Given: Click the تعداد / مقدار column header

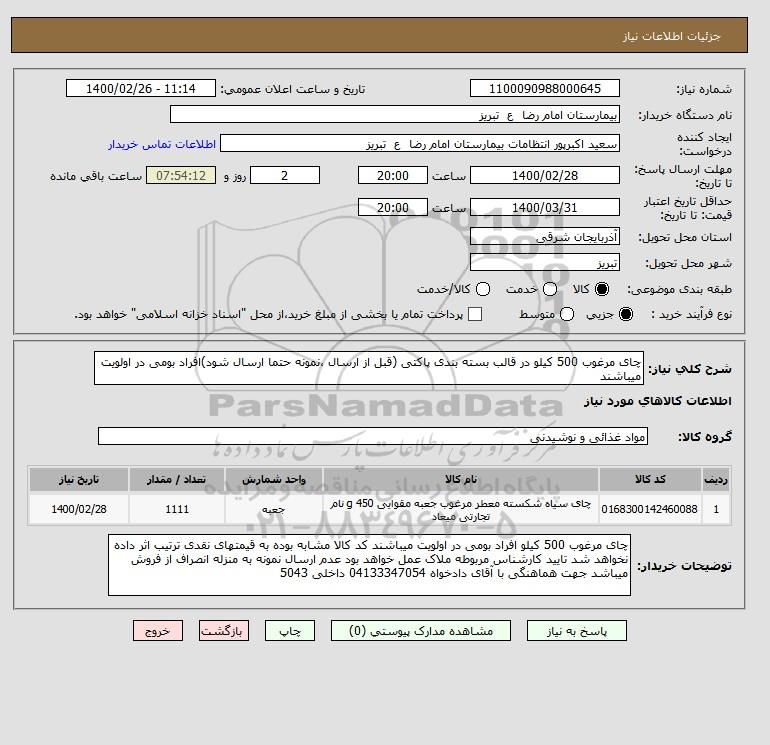Looking at the screenshot, I should coord(177,479).
